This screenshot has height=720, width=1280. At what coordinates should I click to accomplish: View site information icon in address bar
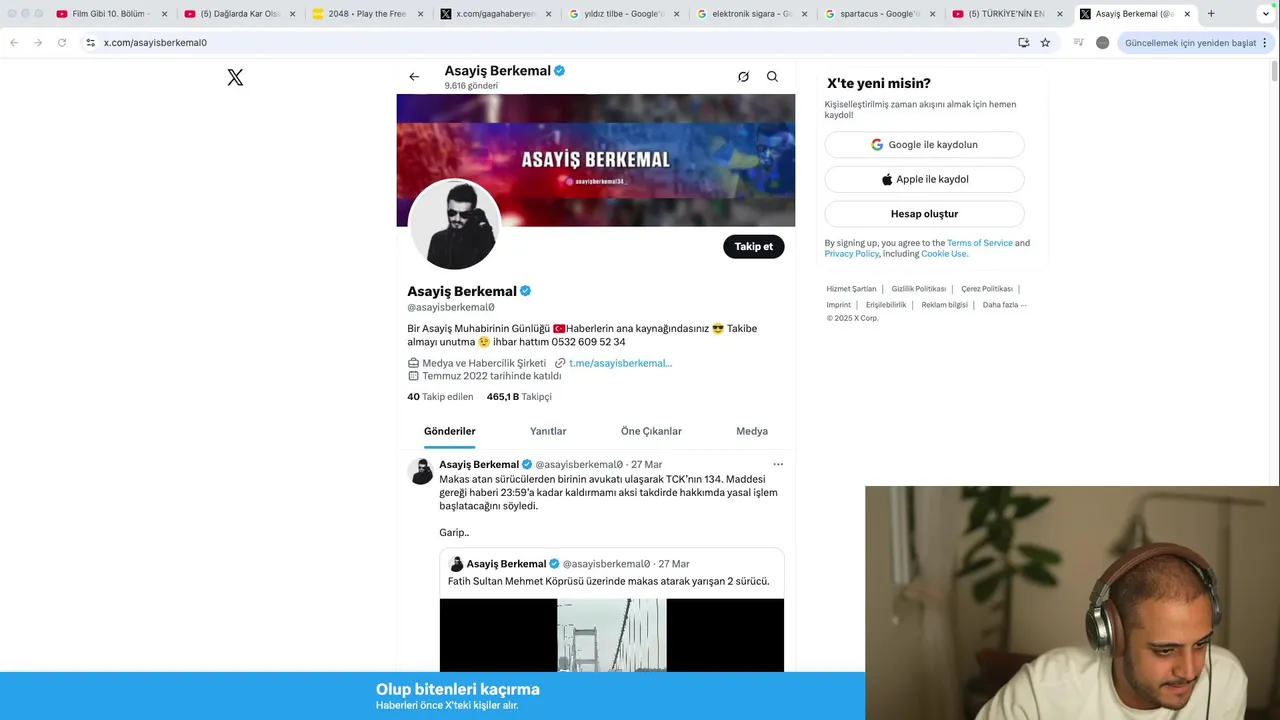90,43
